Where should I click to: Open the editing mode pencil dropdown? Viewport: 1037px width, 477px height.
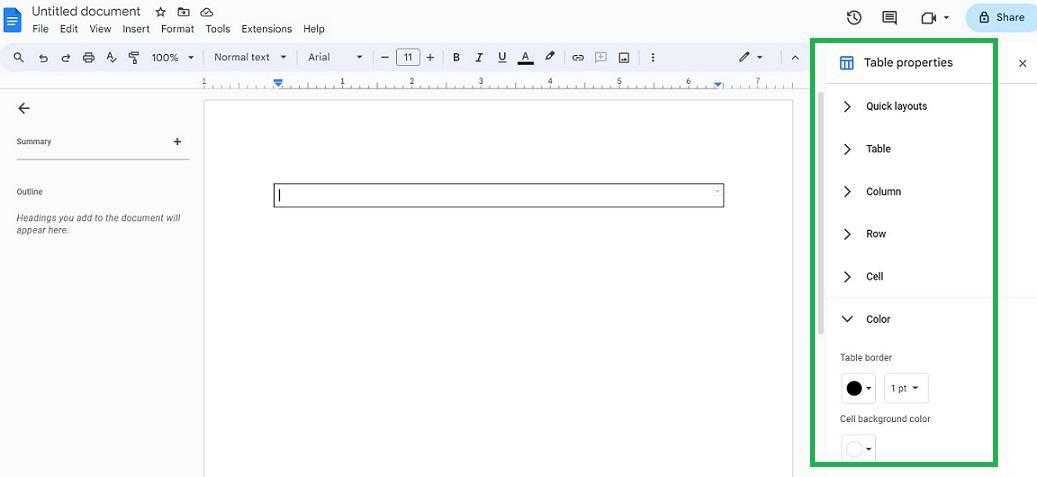pos(751,58)
